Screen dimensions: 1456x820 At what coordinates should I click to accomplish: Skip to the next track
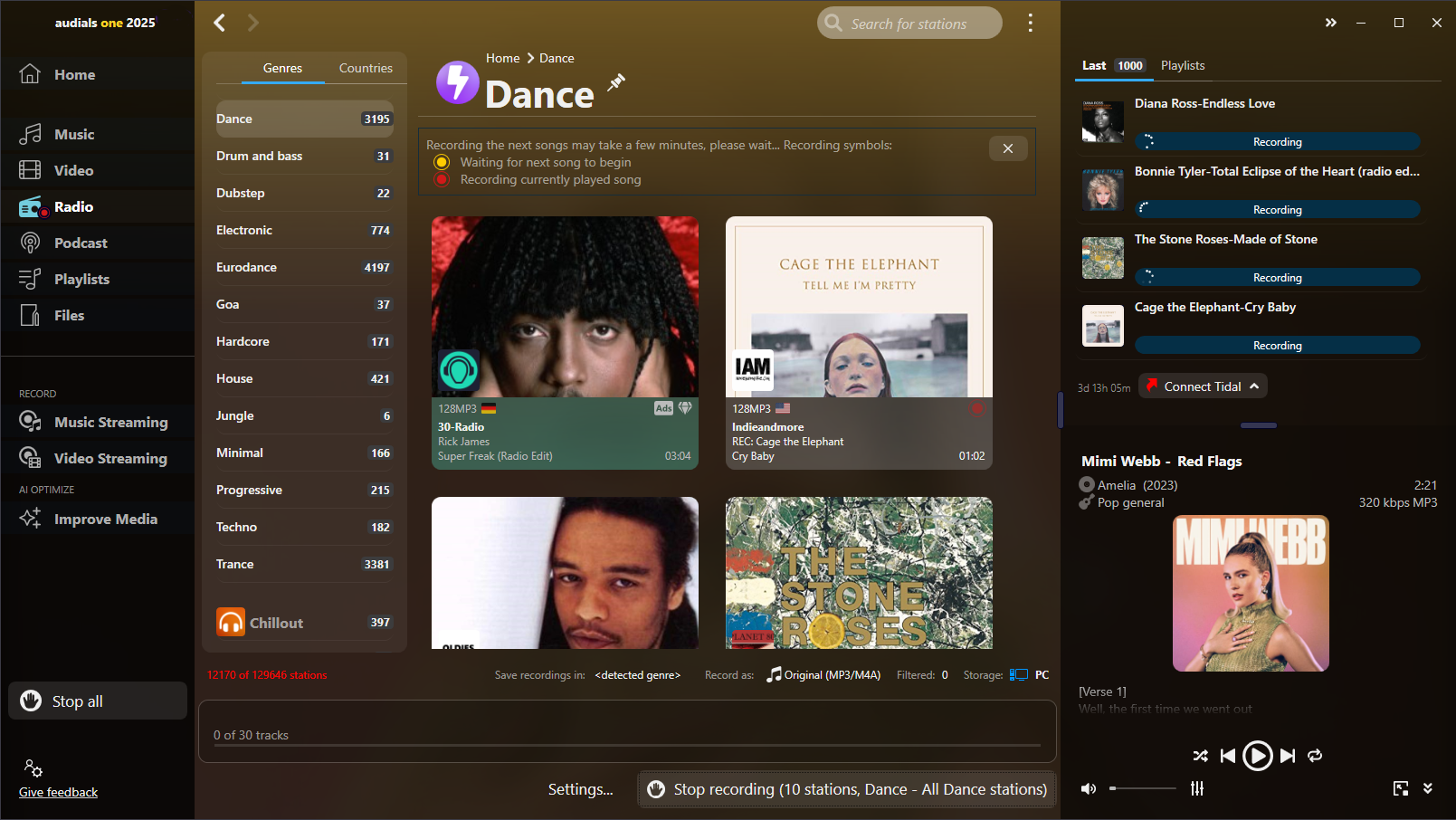1288,756
